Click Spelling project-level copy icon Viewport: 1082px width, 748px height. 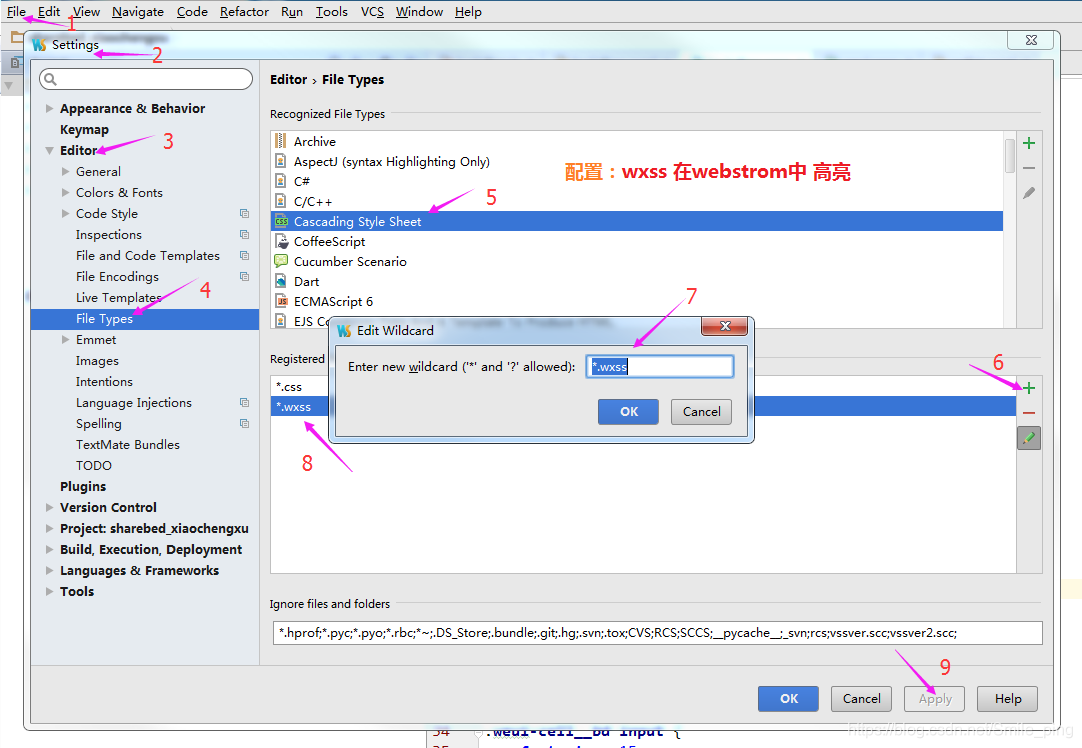(244, 423)
